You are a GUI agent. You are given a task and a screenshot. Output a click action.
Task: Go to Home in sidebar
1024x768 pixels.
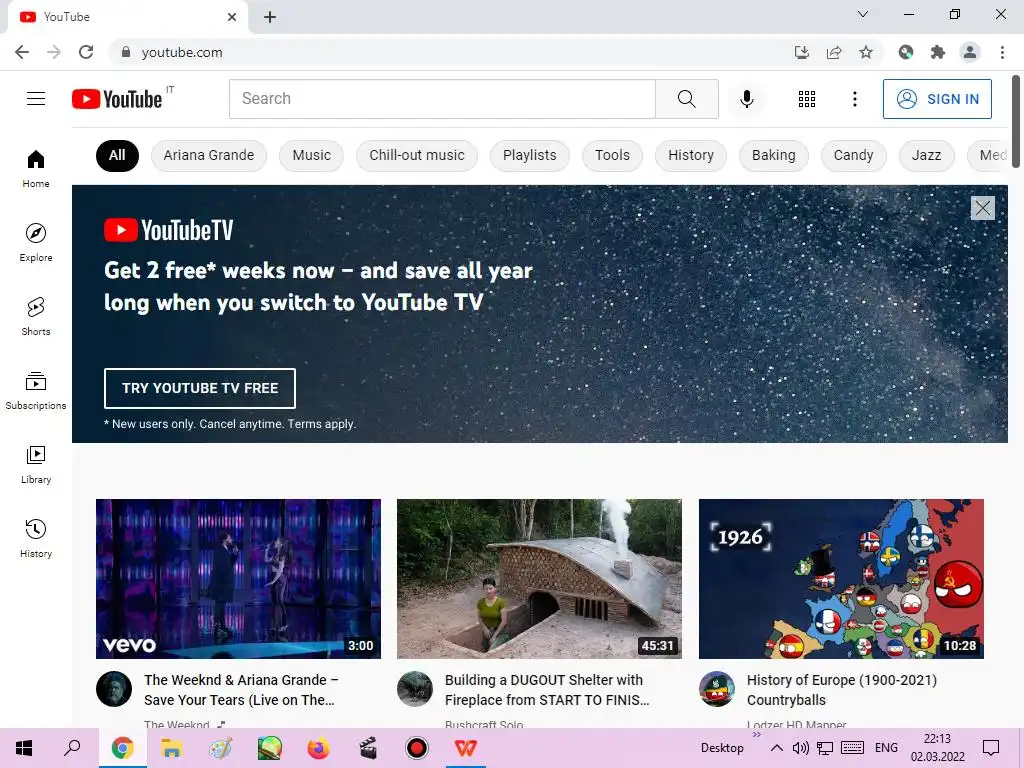pyautogui.click(x=36, y=168)
